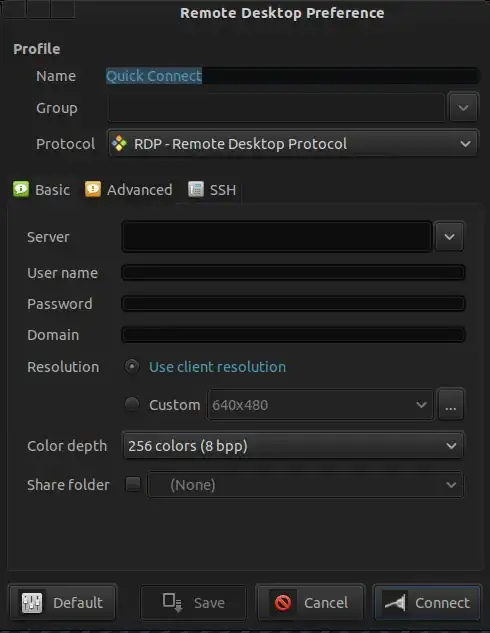The image size is (490, 633).
Task: Click the red Cancel prohibition icon
Action: 283,603
